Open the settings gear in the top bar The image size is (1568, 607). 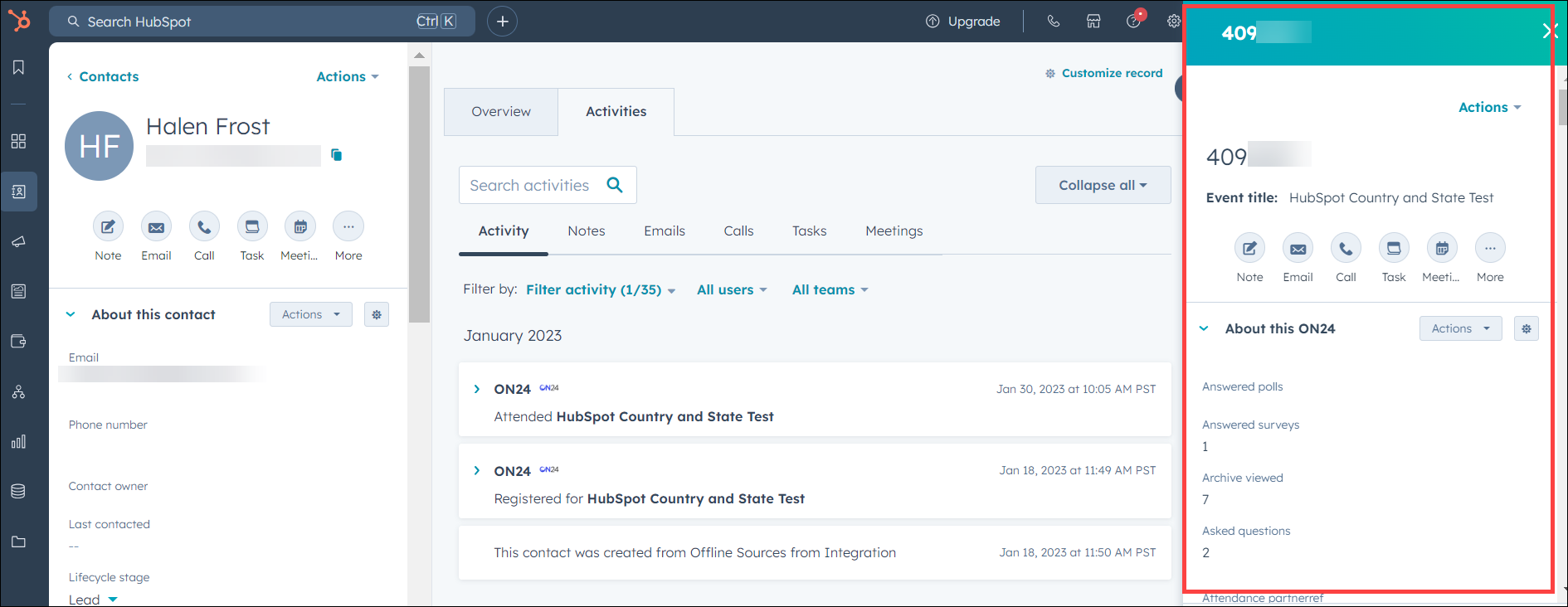point(1173,22)
